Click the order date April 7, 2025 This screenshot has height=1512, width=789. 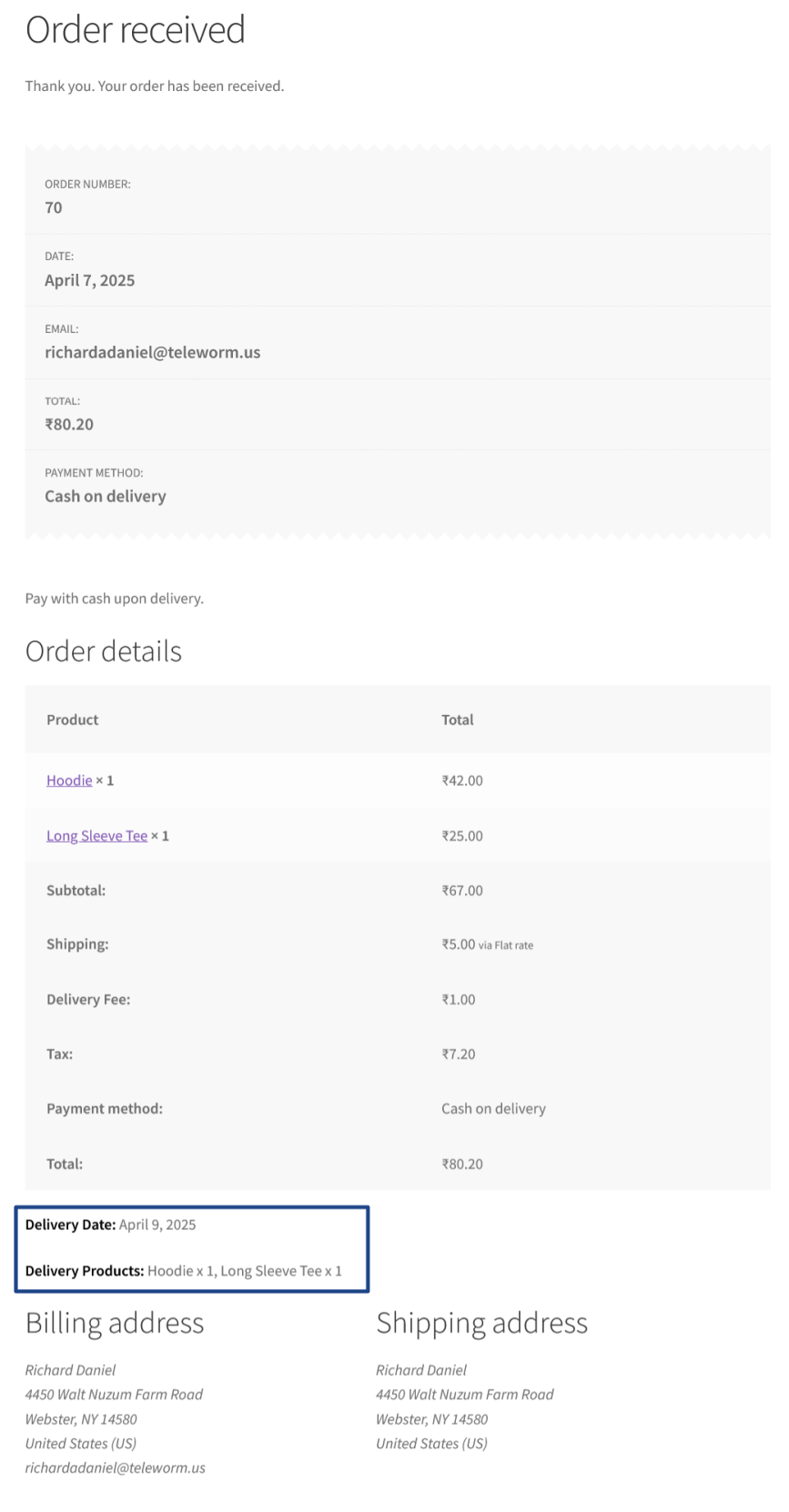pyautogui.click(x=89, y=280)
